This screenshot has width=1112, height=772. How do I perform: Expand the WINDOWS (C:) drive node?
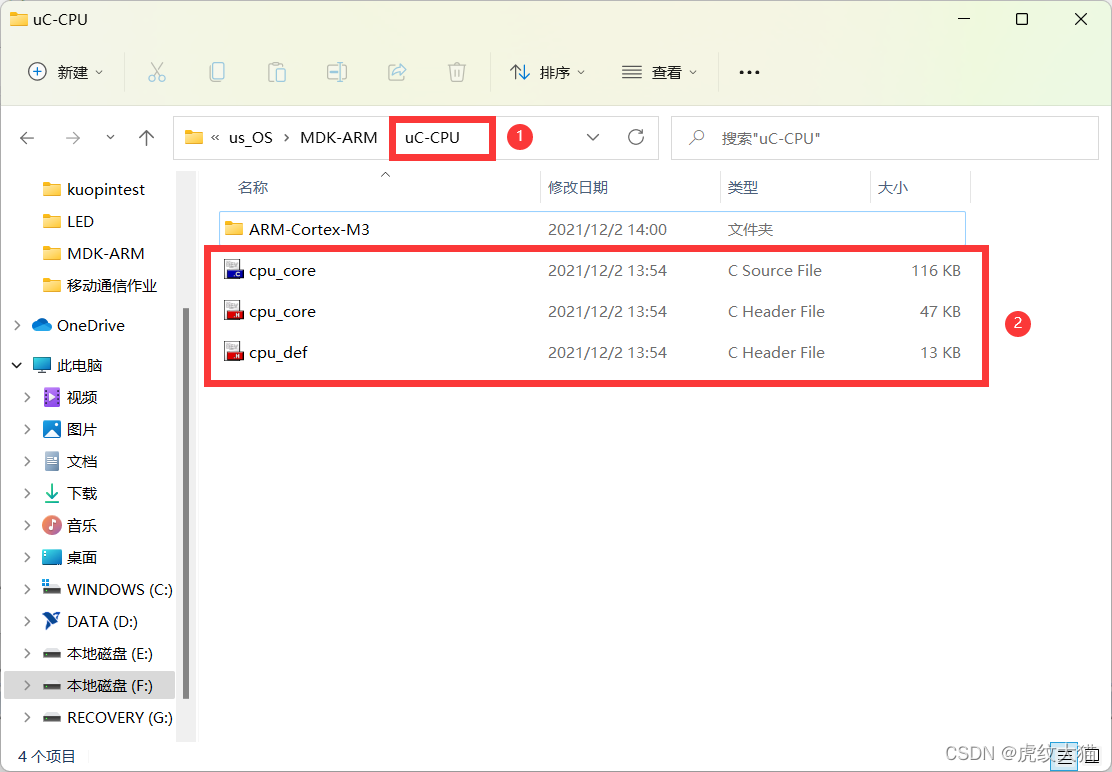point(27,589)
